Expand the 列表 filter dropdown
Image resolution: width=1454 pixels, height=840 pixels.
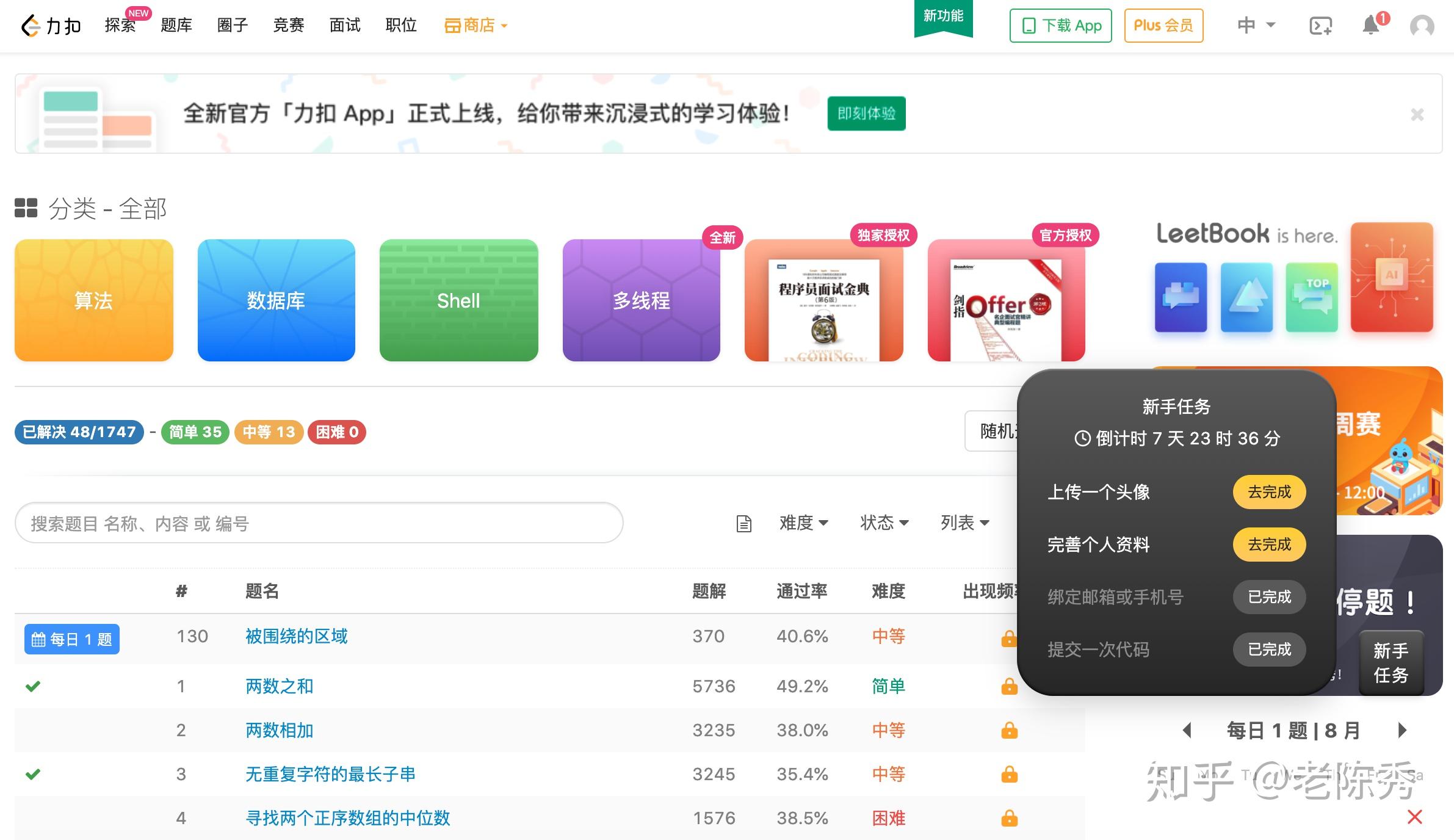pos(965,523)
